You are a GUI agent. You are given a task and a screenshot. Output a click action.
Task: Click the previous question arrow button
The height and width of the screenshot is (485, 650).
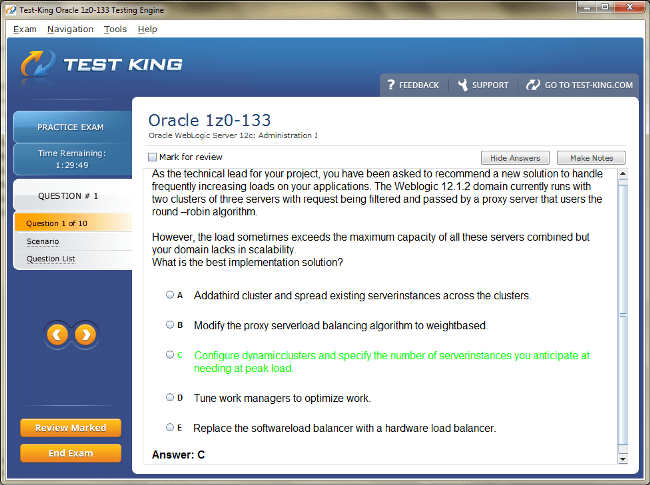click(57, 335)
